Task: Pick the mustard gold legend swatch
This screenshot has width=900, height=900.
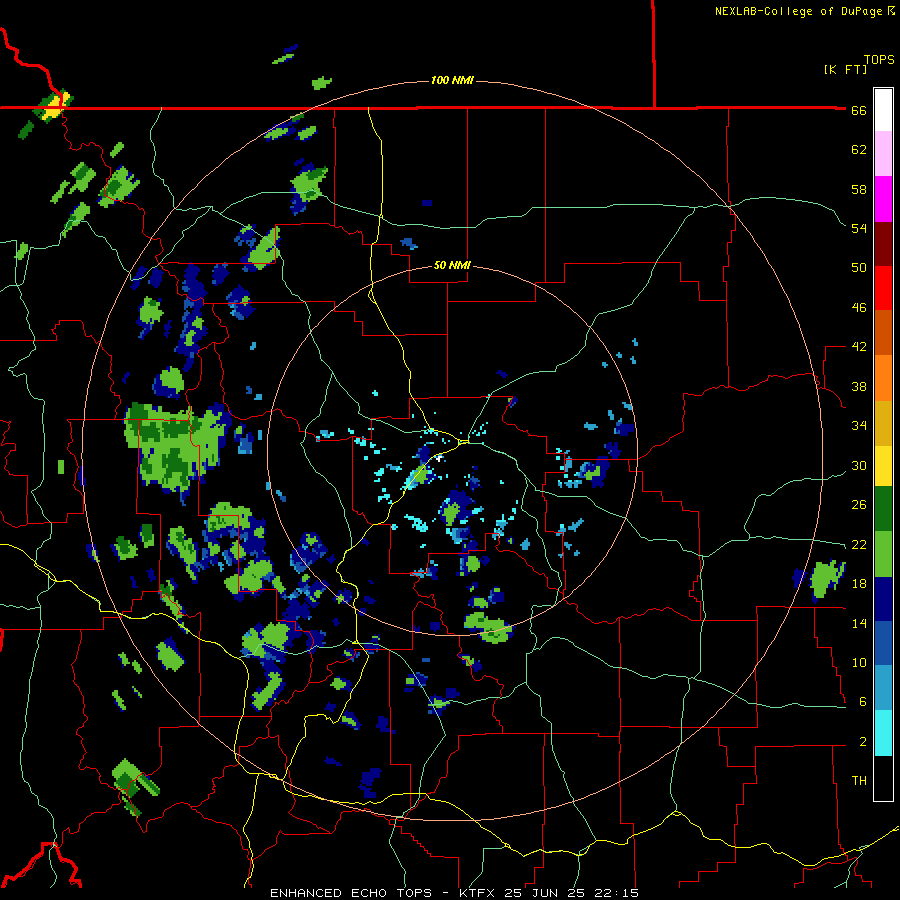Action: click(x=883, y=423)
